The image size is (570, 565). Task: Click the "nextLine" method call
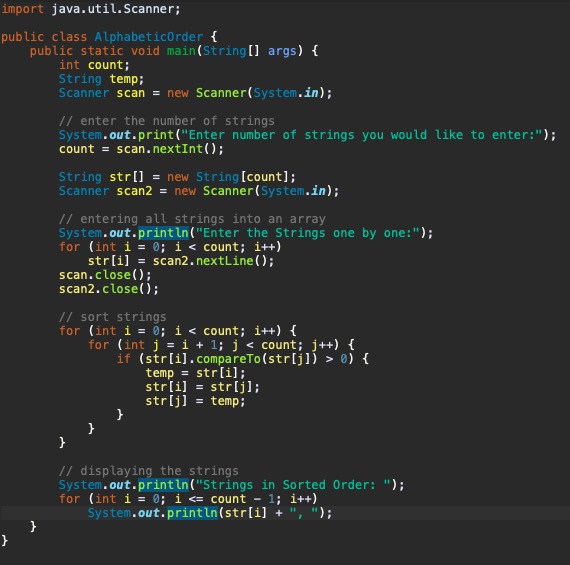pyautogui.click(x=224, y=261)
